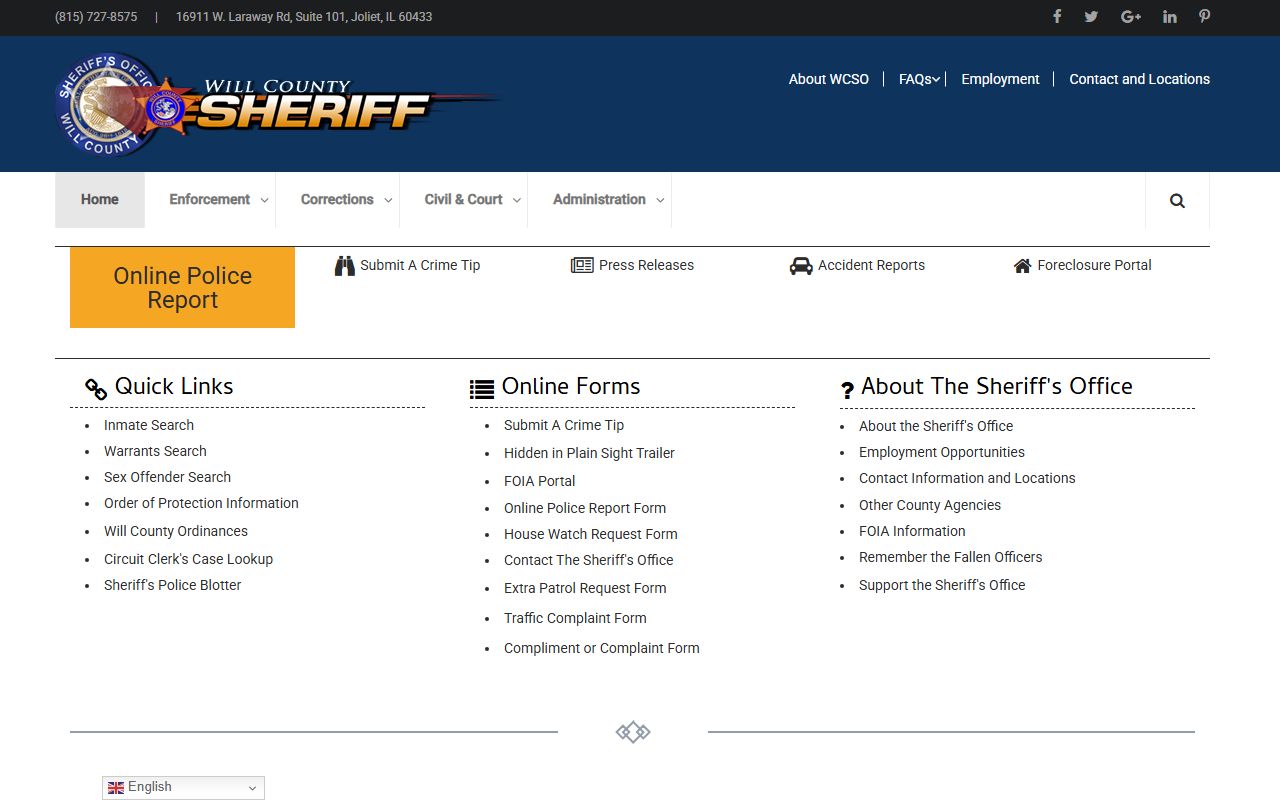This screenshot has height=800, width=1280.
Task: Open the FOIA Portal link
Action: pos(540,481)
